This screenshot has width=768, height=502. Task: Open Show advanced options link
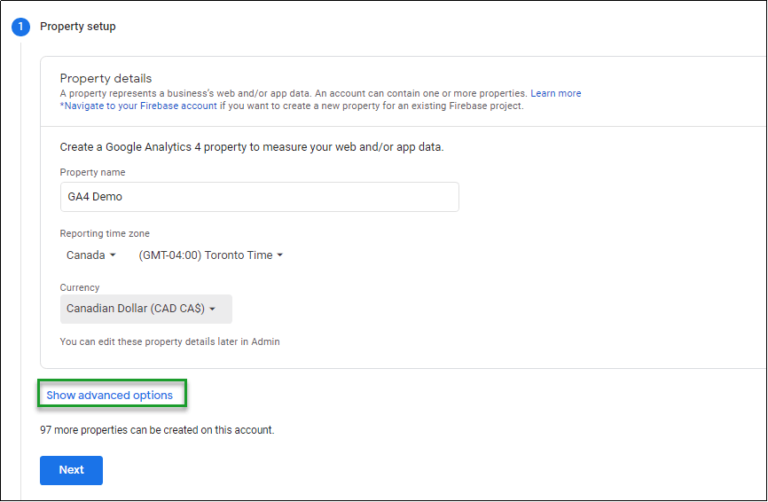pos(109,395)
